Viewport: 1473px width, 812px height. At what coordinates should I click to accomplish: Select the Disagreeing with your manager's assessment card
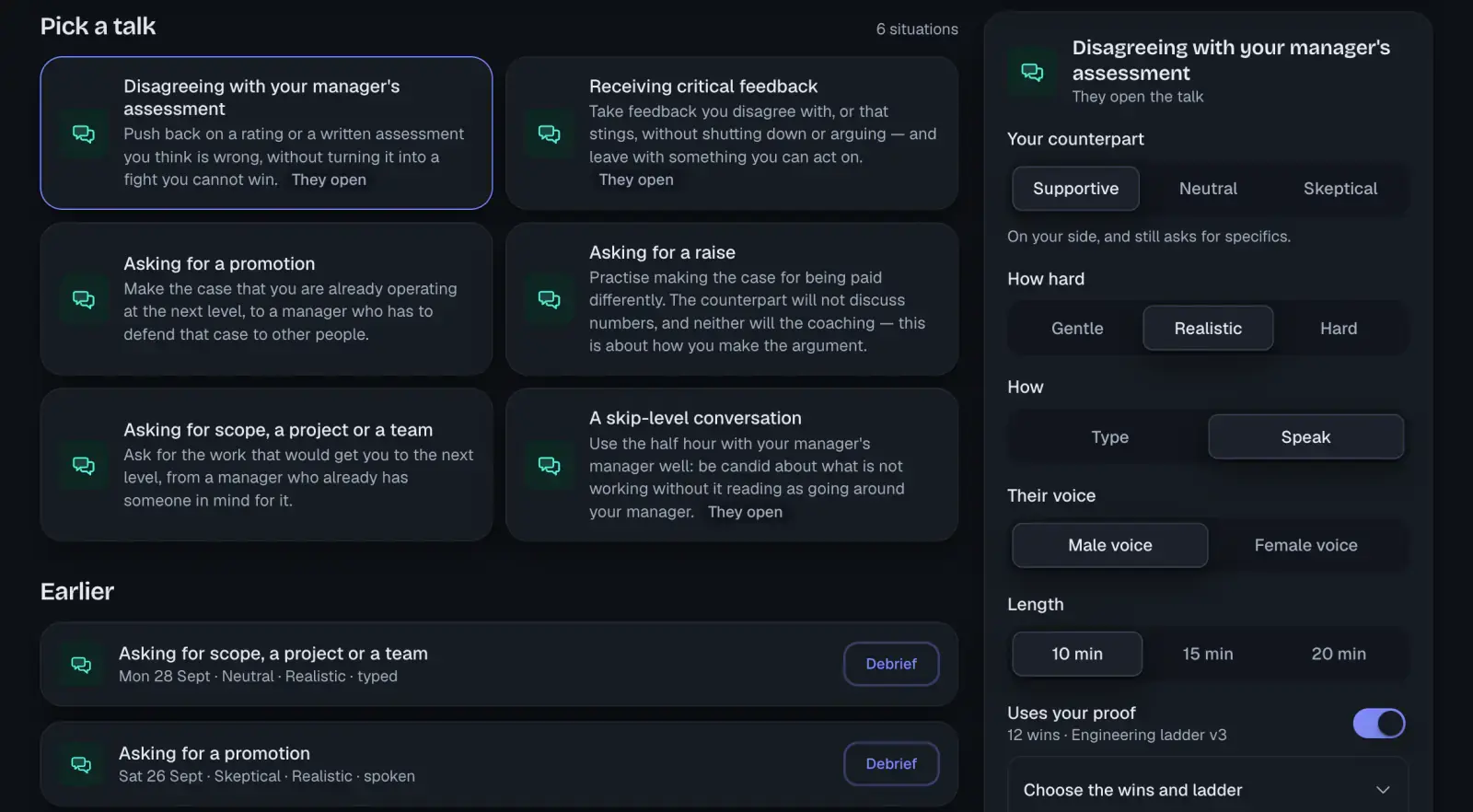(x=266, y=133)
